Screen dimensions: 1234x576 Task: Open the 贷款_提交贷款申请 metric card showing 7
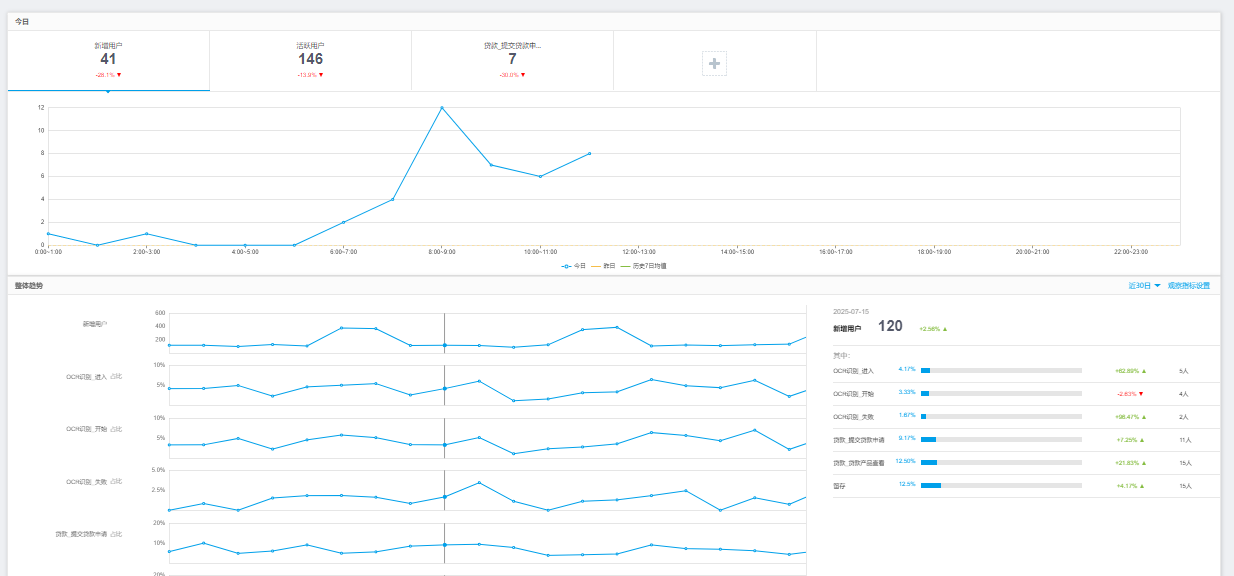(512, 60)
